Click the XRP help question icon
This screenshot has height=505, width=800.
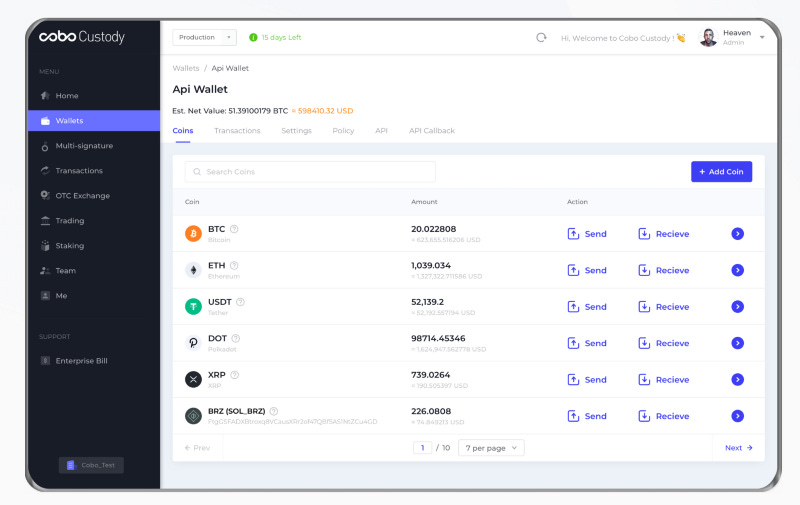click(x=235, y=375)
